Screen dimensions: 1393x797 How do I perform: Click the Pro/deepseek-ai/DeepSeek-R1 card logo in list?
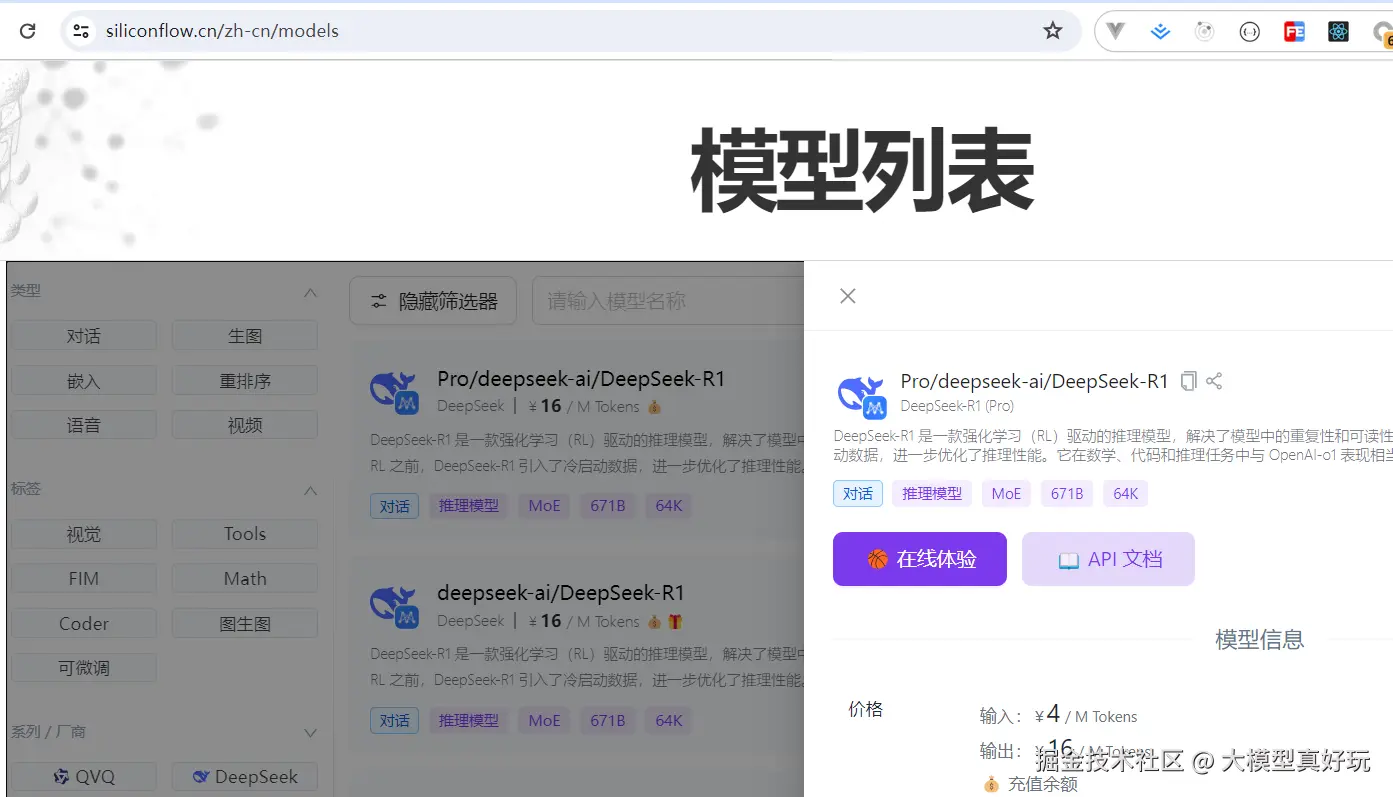(x=394, y=392)
